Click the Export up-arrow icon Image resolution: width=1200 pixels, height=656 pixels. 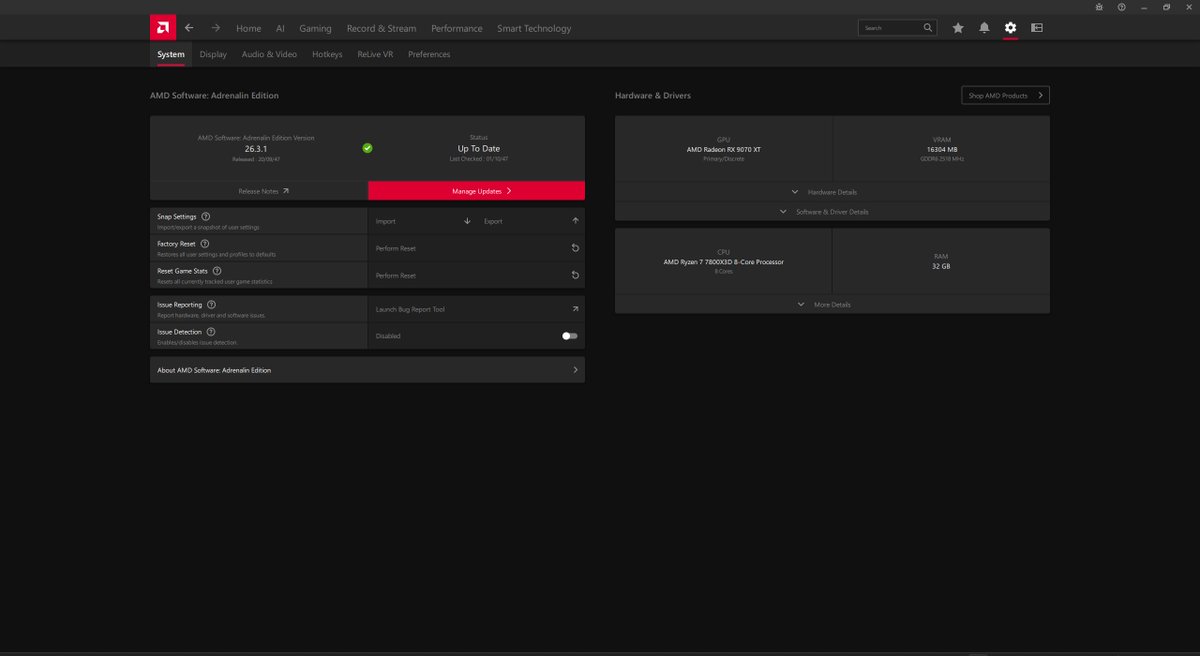tap(575, 221)
